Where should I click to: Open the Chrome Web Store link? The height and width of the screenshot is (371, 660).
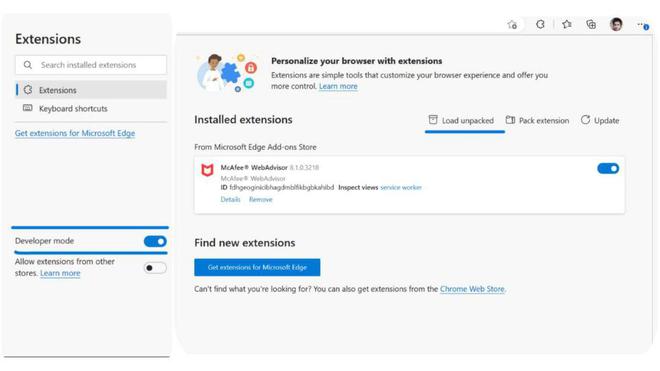(472, 289)
